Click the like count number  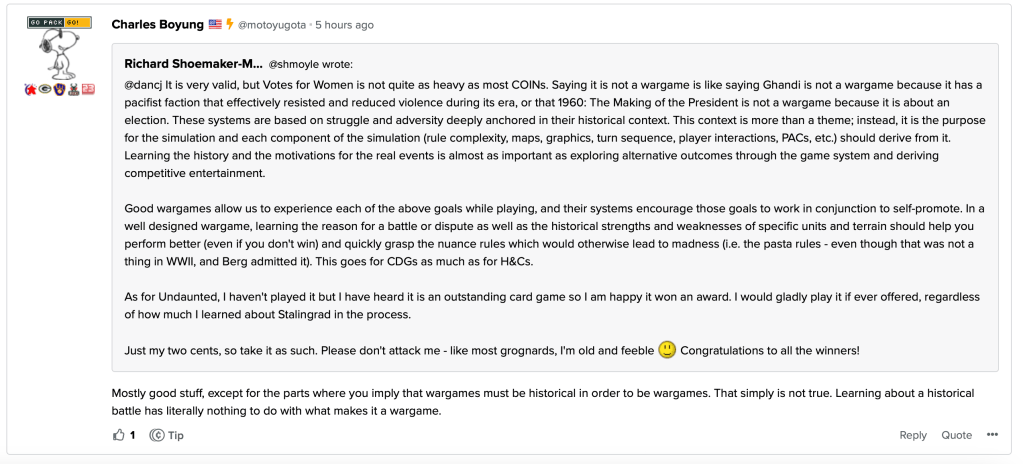pyautogui.click(x=133, y=435)
